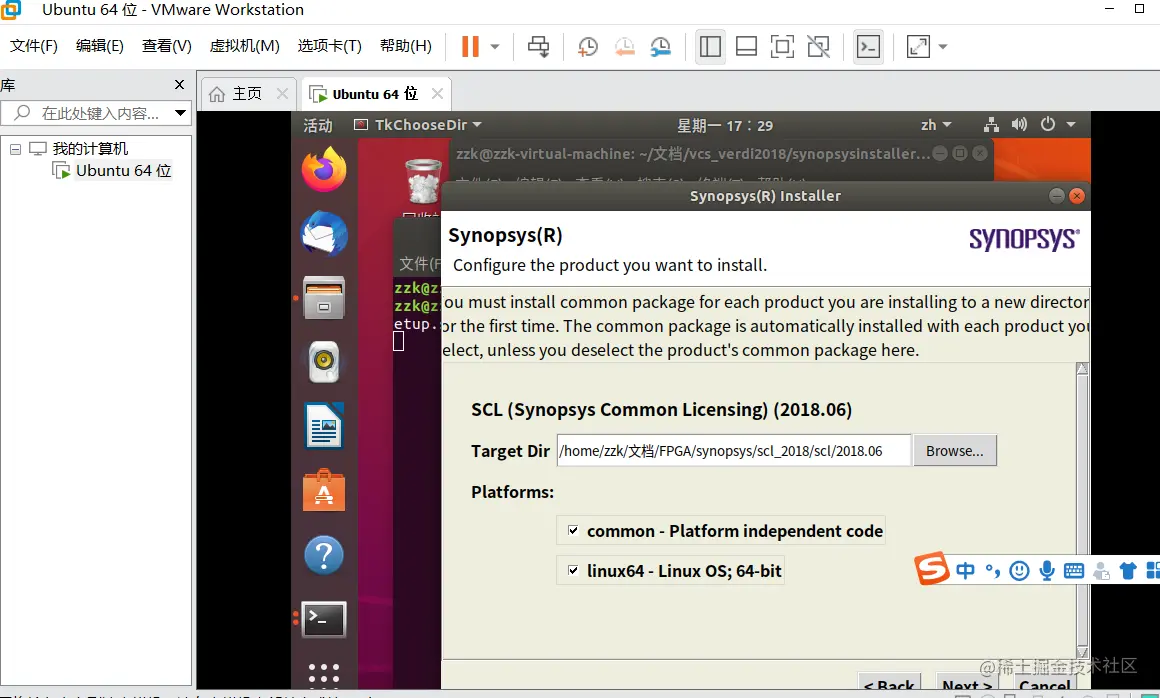Open the 编辑(E) menu
The width and height of the screenshot is (1160, 698).
99,46
